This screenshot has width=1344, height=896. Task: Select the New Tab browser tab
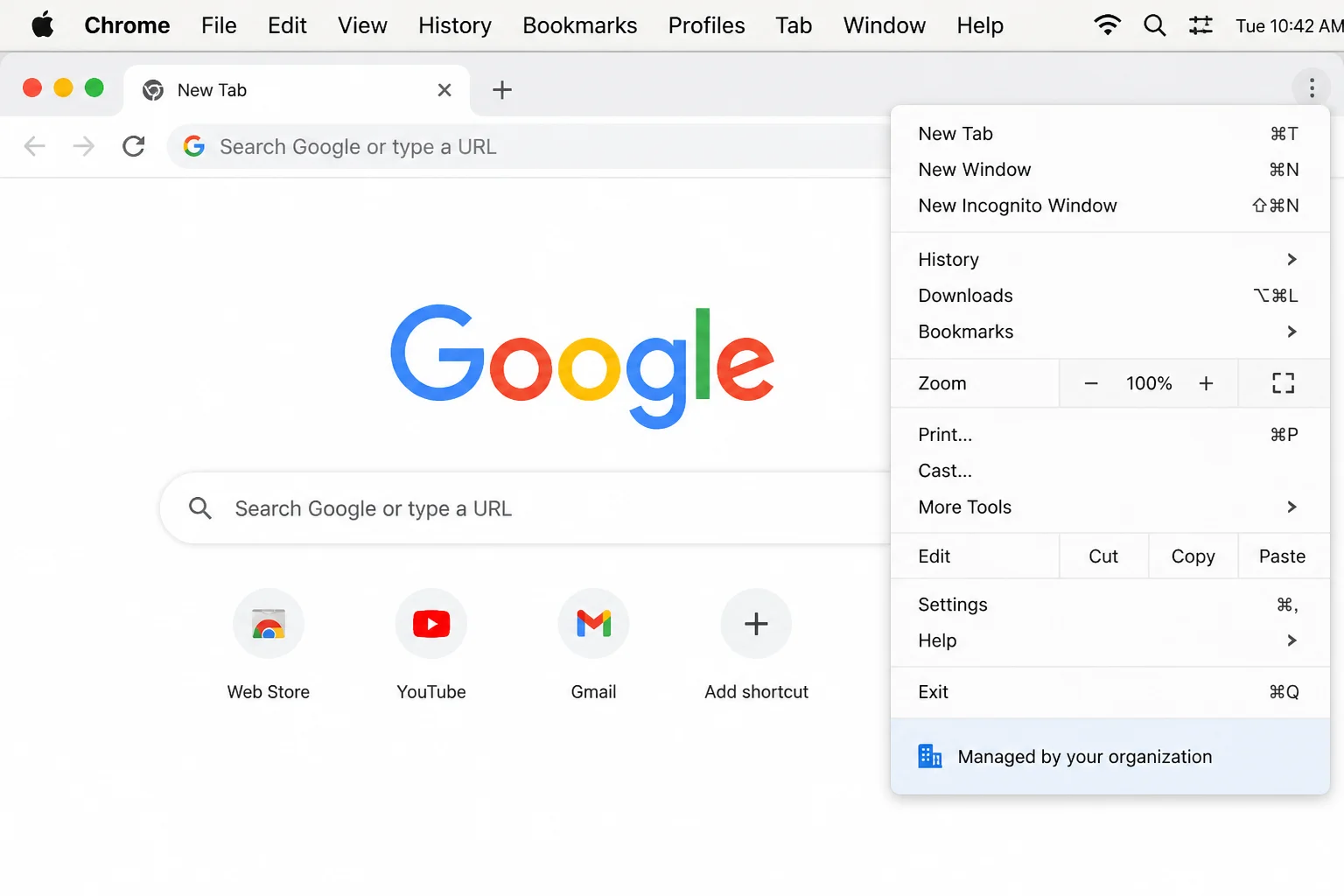tap(297, 90)
